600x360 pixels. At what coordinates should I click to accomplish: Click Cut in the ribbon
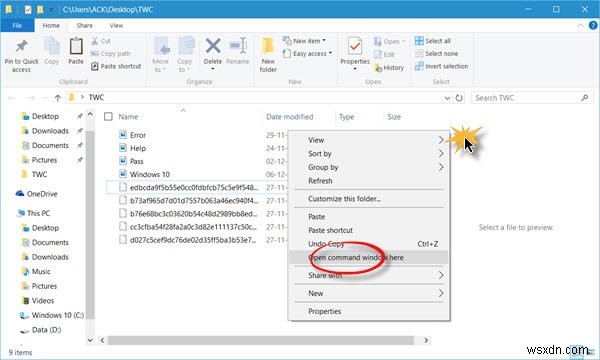pyautogui.click(x=101, y=41)
